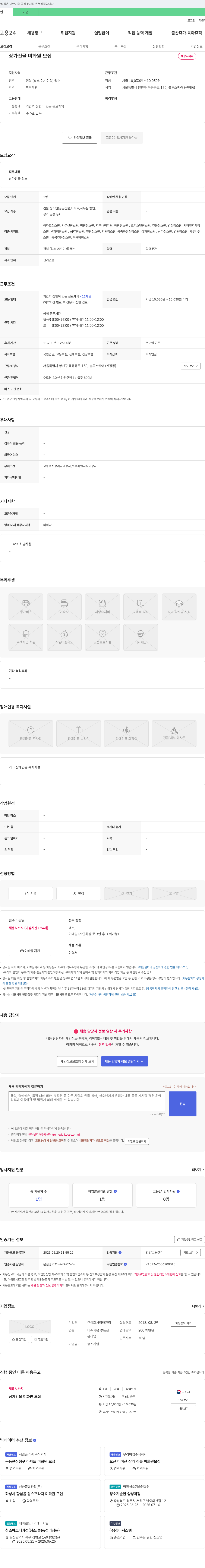205x1568 pixels.
Task: Select the 기업 tab in green bar
Action: click(x=26, y=12)
